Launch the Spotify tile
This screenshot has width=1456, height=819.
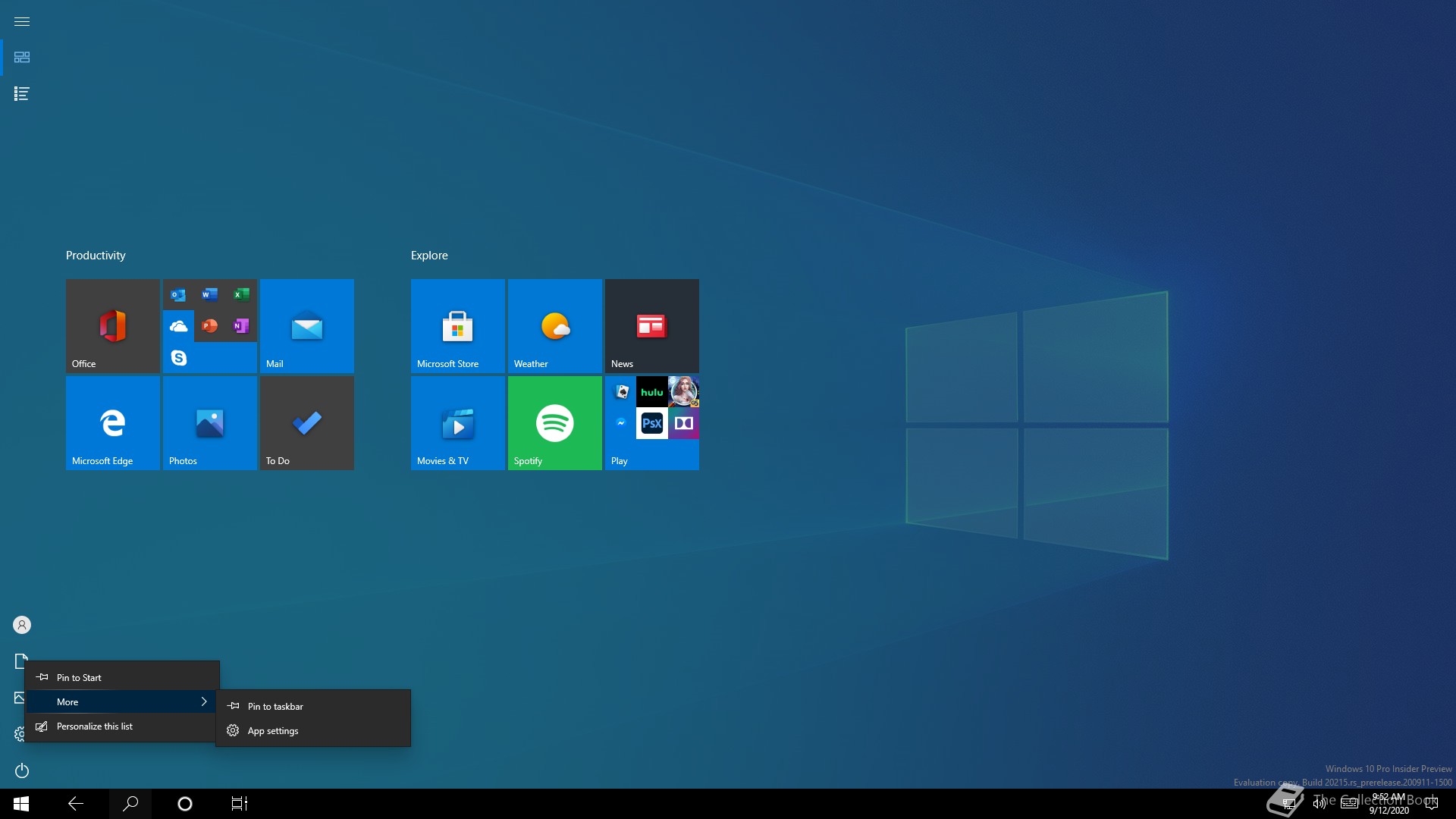pyautogui.click(x=554, y=423)
